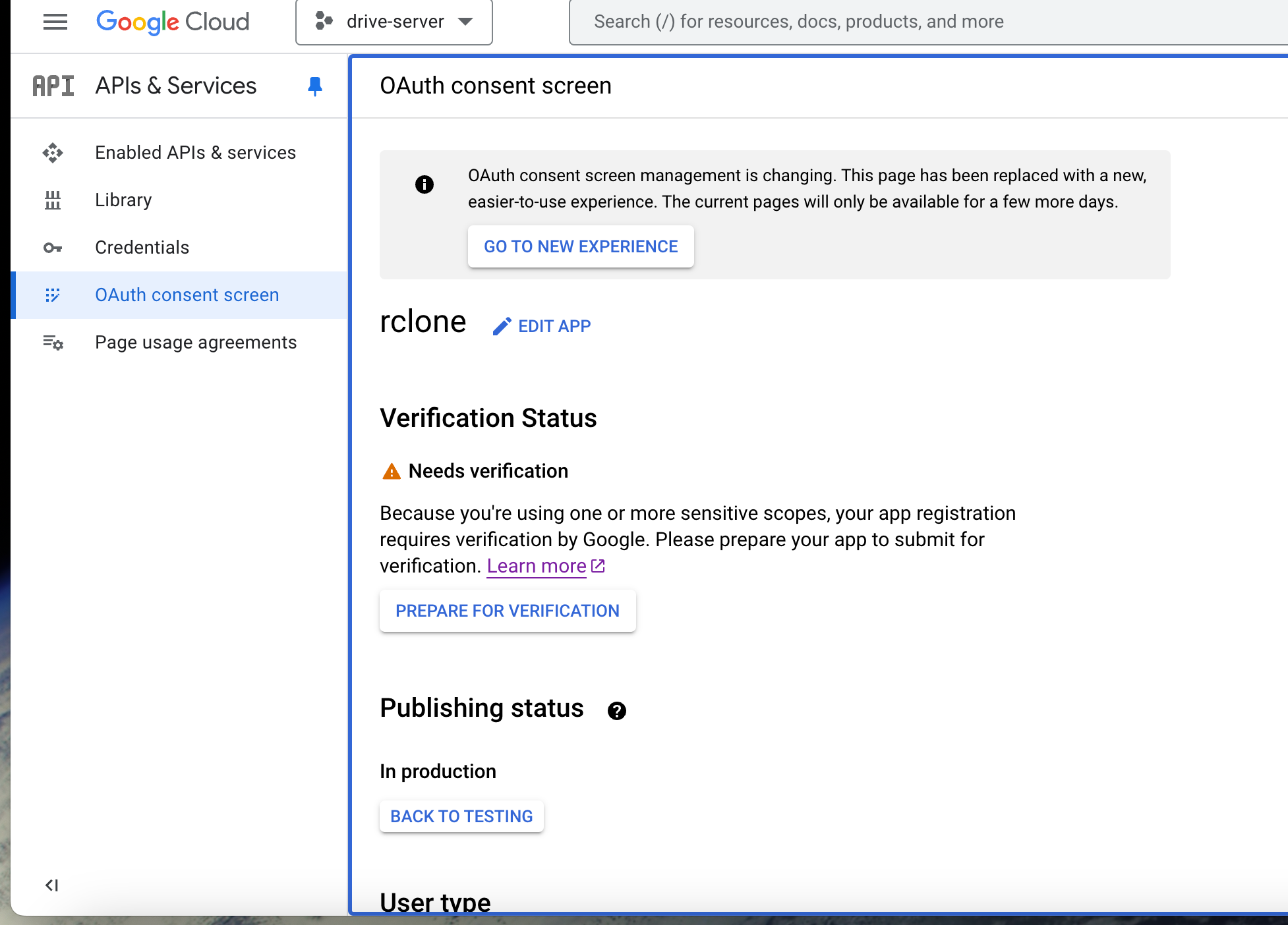Screen dimensions: 1288x925
Task: Click the Library grid icon
Action: coord(53,200)
